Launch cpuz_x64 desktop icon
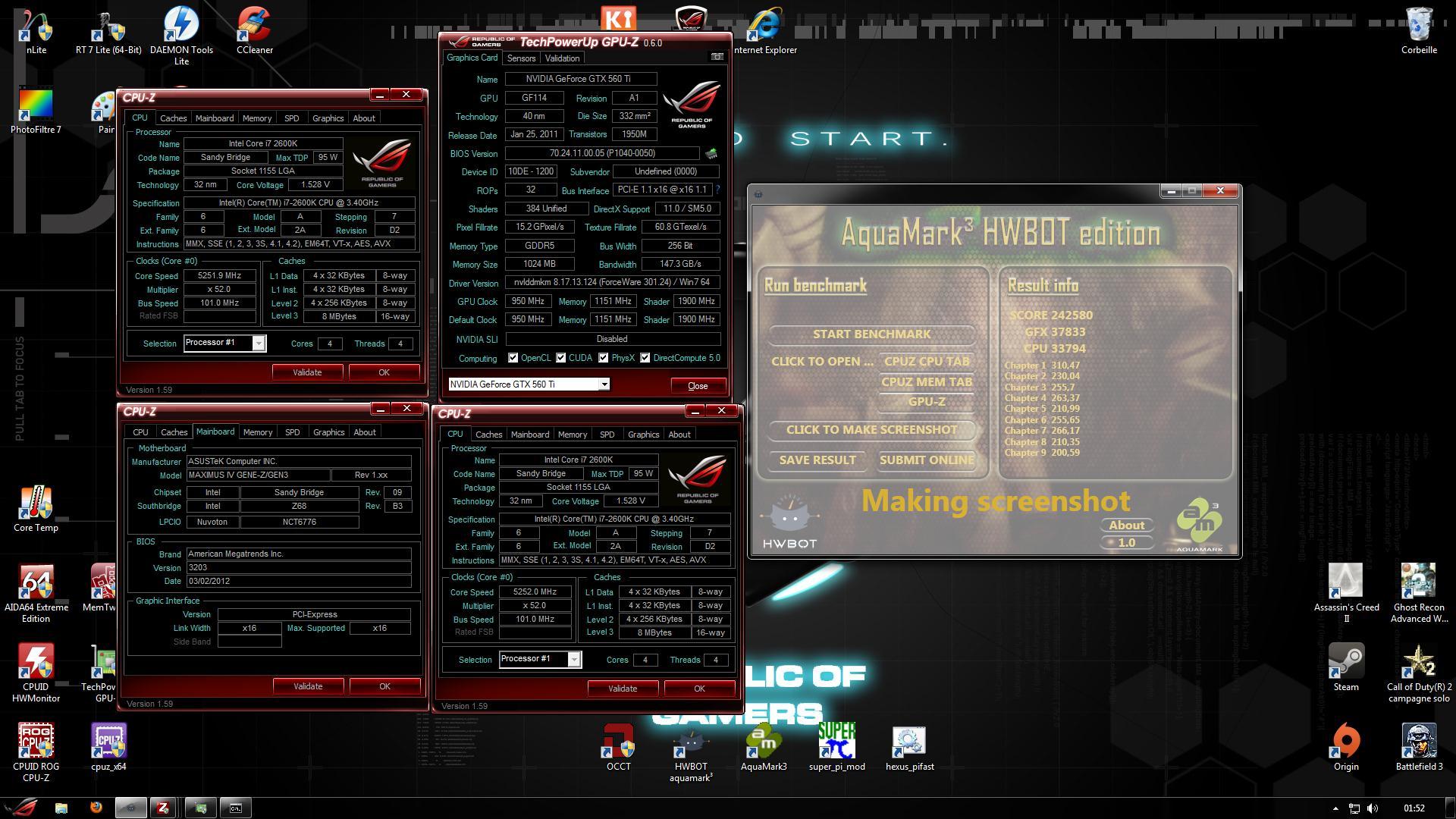This screenshot has height=819, width=1456. 108,747
